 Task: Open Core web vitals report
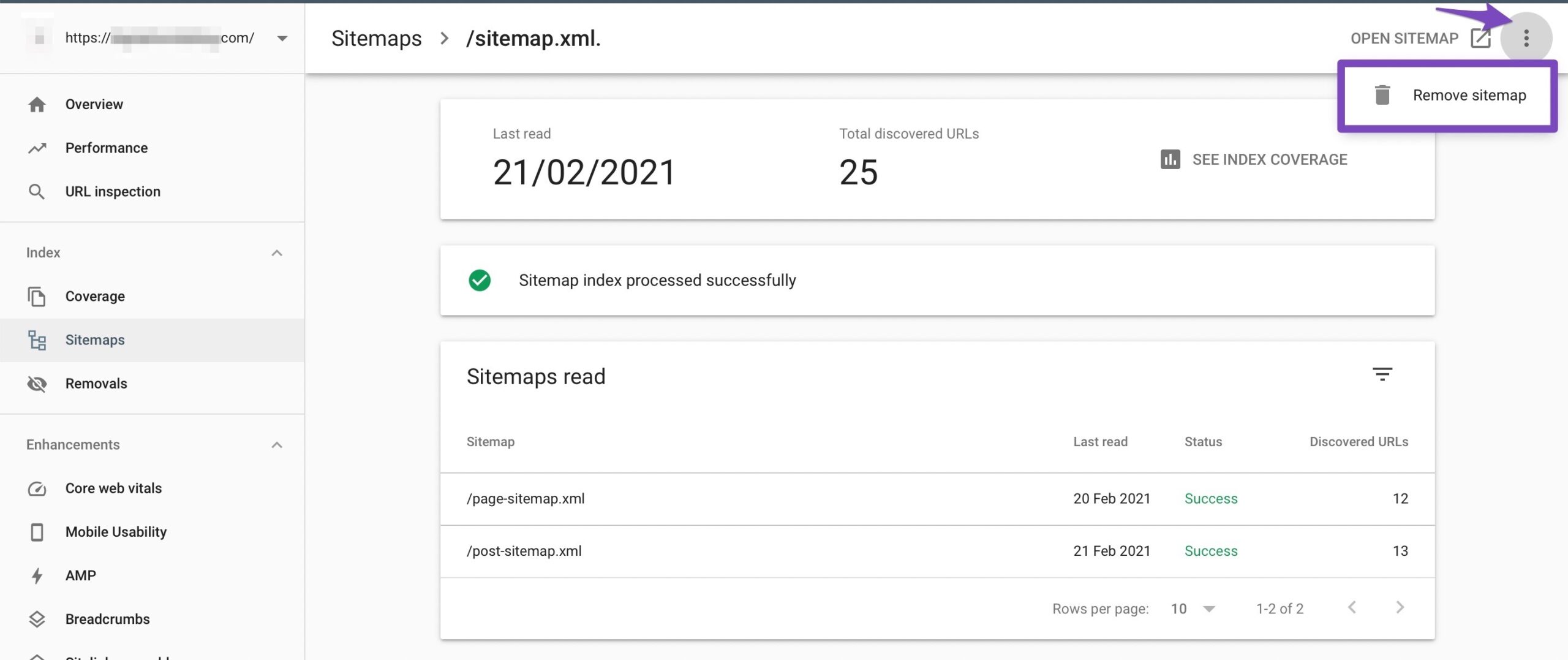pyautogui.click(x=113, y=488)
